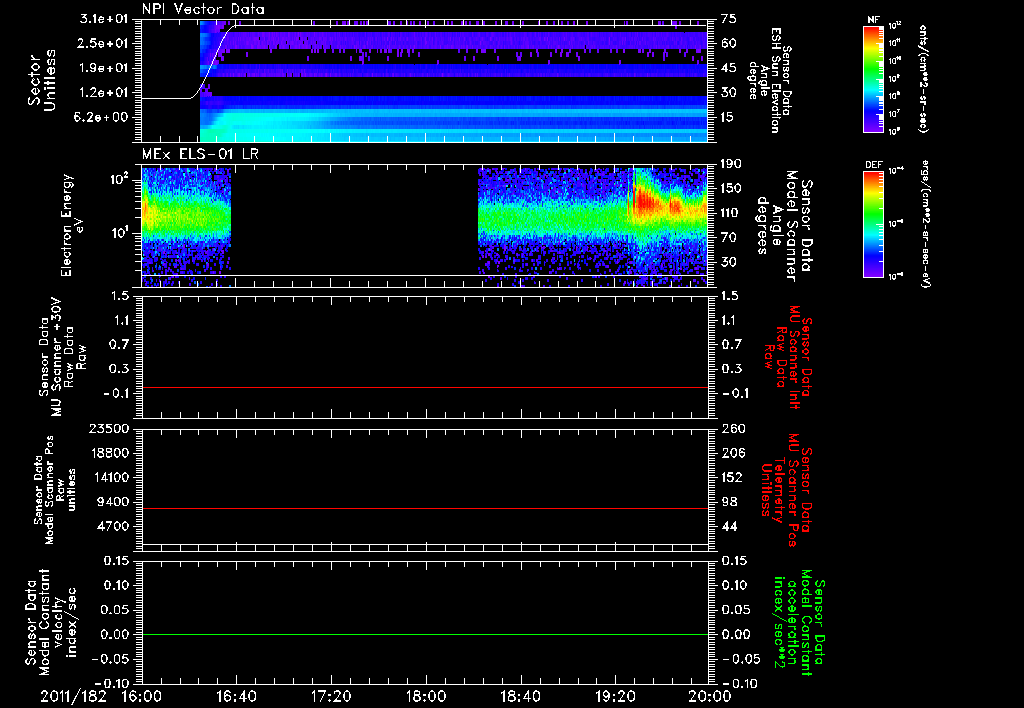
Task: Click the '98' telemetry tick value
Action: point(729,502)
